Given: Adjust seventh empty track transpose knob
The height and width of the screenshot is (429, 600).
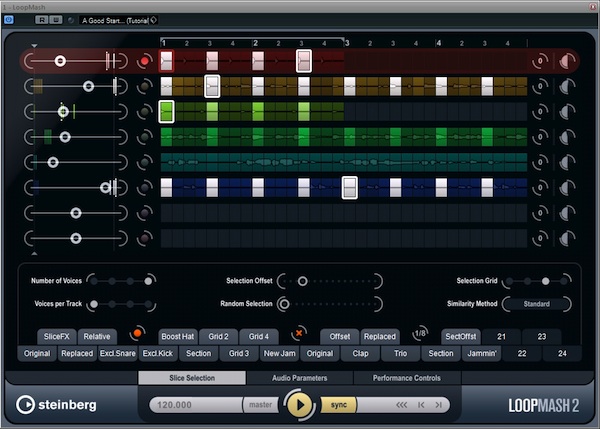Looking at the screenshot, I should click(x=540, y=213).
